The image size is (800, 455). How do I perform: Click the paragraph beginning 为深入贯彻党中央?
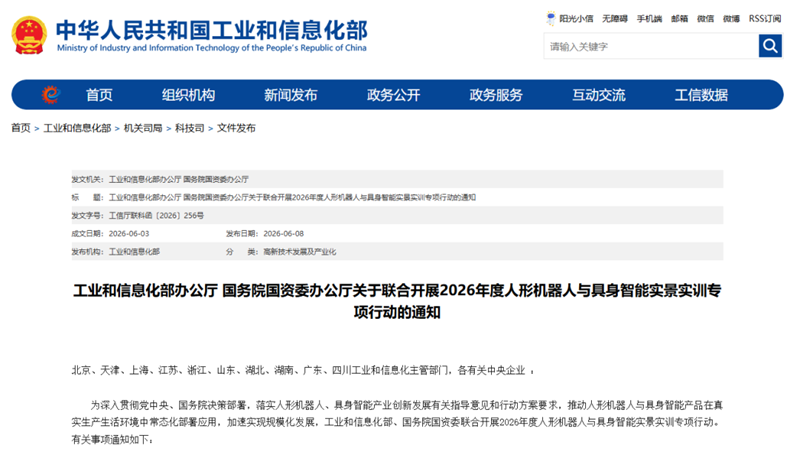coord(397,422)
